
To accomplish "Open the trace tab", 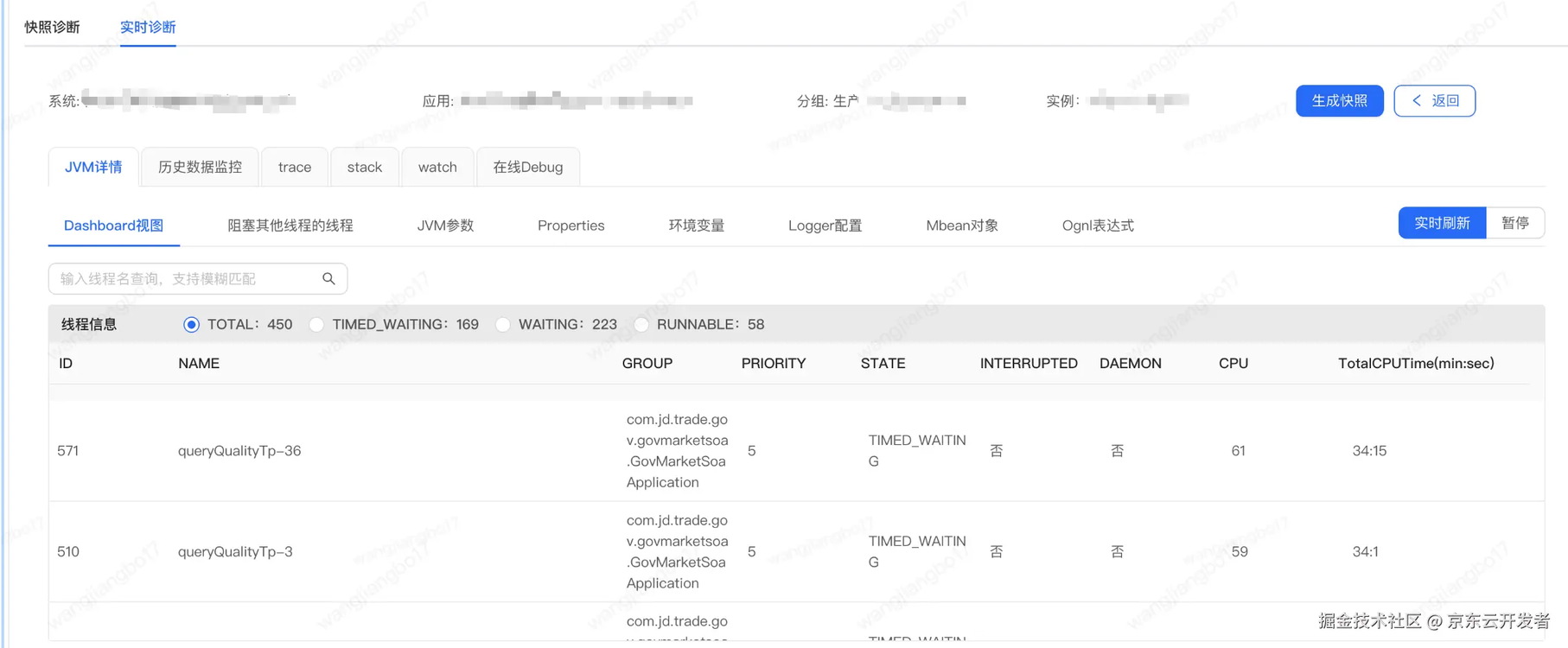I will tap(295, 167).
